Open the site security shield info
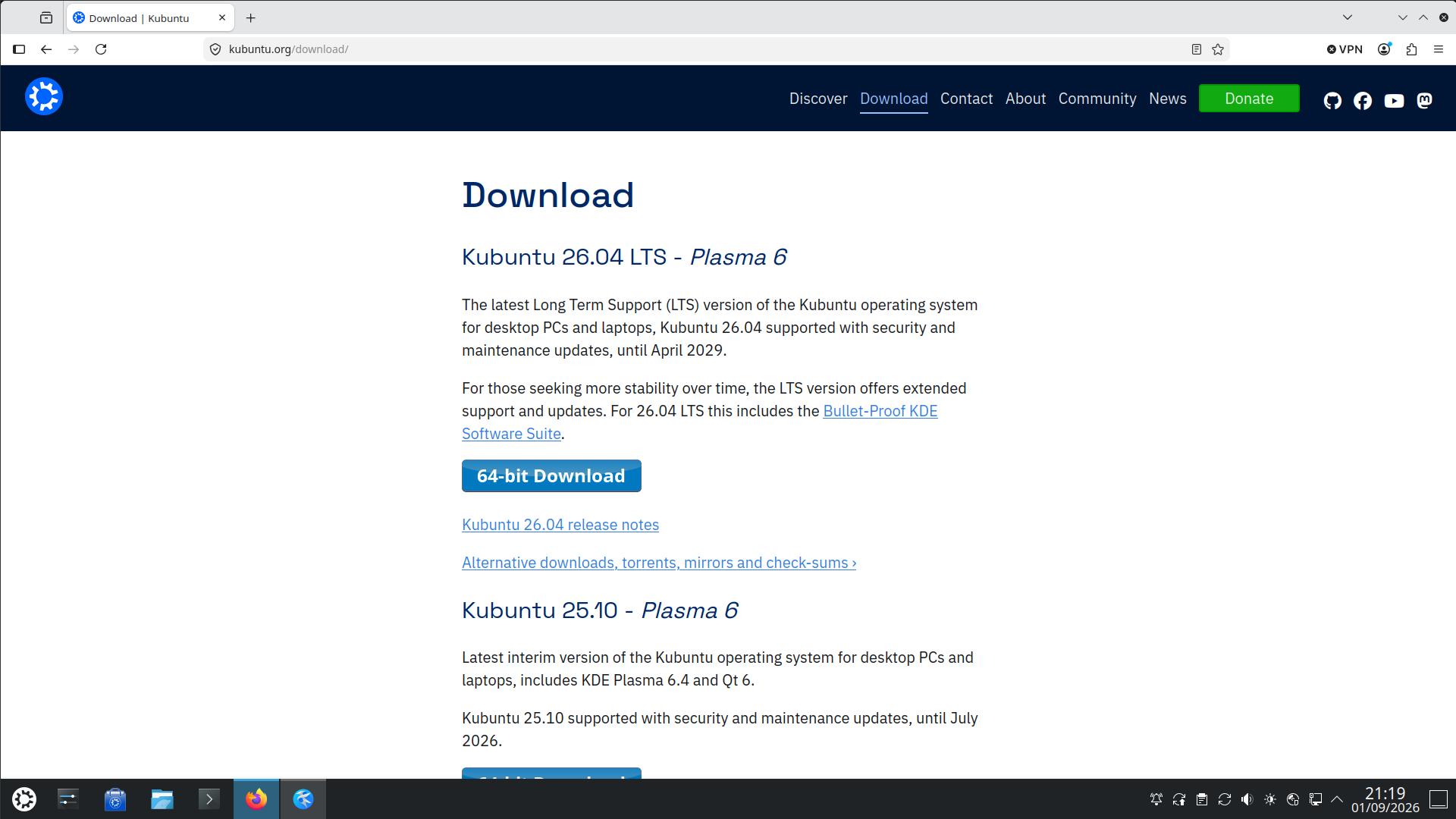Screen dimensions: 1456x819 point(215,49)
